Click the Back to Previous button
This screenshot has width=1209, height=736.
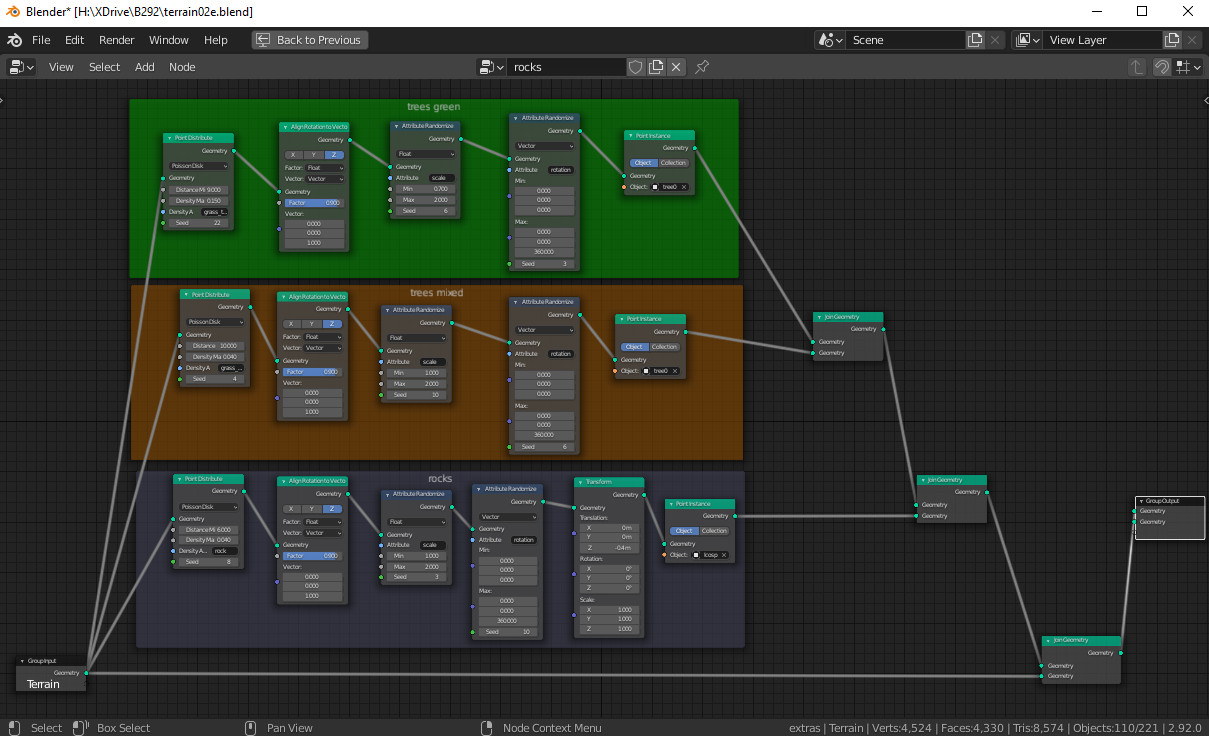point(309,40)
